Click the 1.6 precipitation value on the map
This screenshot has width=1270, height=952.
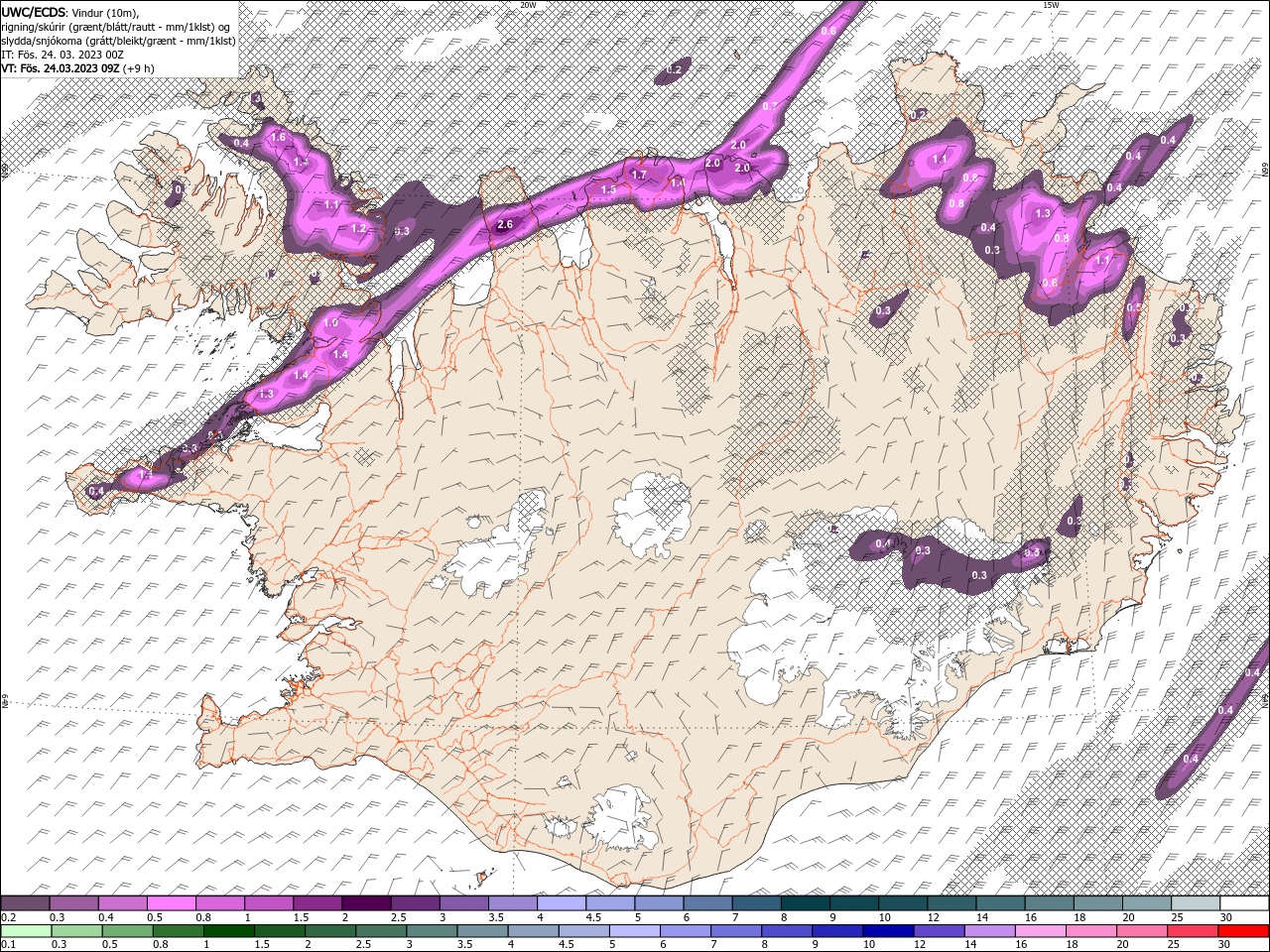[278, 138]
